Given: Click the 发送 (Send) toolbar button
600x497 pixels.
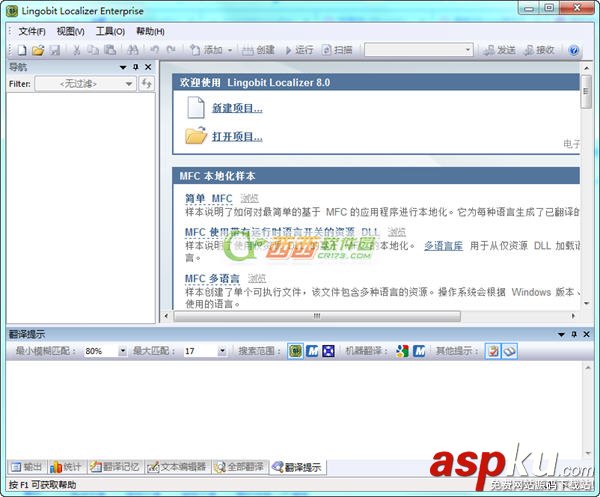Looking at the screenshot, I should click(500, 50).
